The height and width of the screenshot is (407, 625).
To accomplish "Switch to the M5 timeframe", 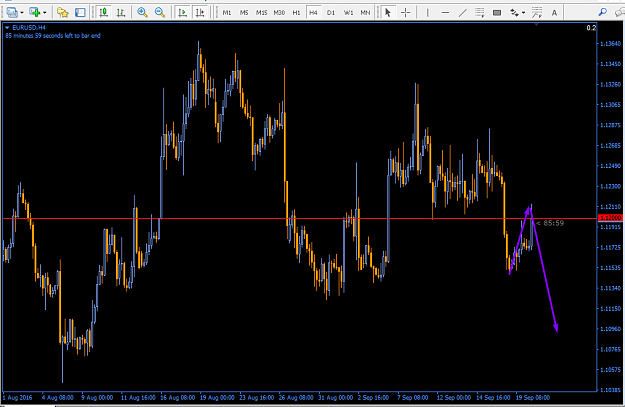I will point(244,13).
